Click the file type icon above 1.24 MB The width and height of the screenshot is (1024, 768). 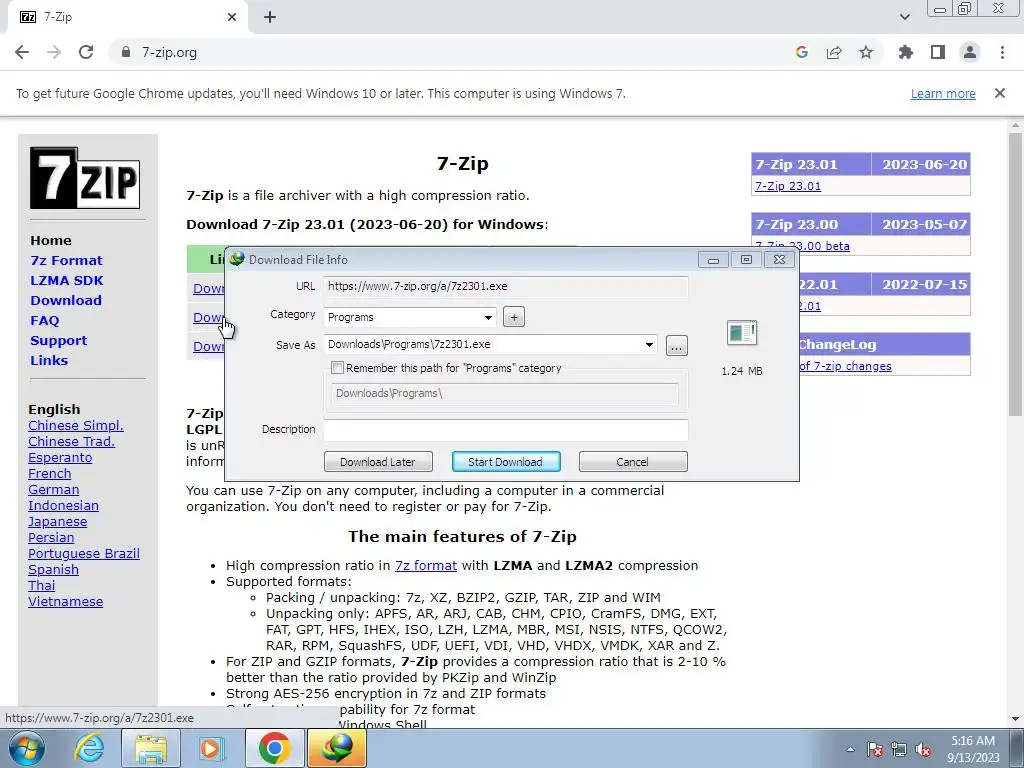tap(742, 332)
